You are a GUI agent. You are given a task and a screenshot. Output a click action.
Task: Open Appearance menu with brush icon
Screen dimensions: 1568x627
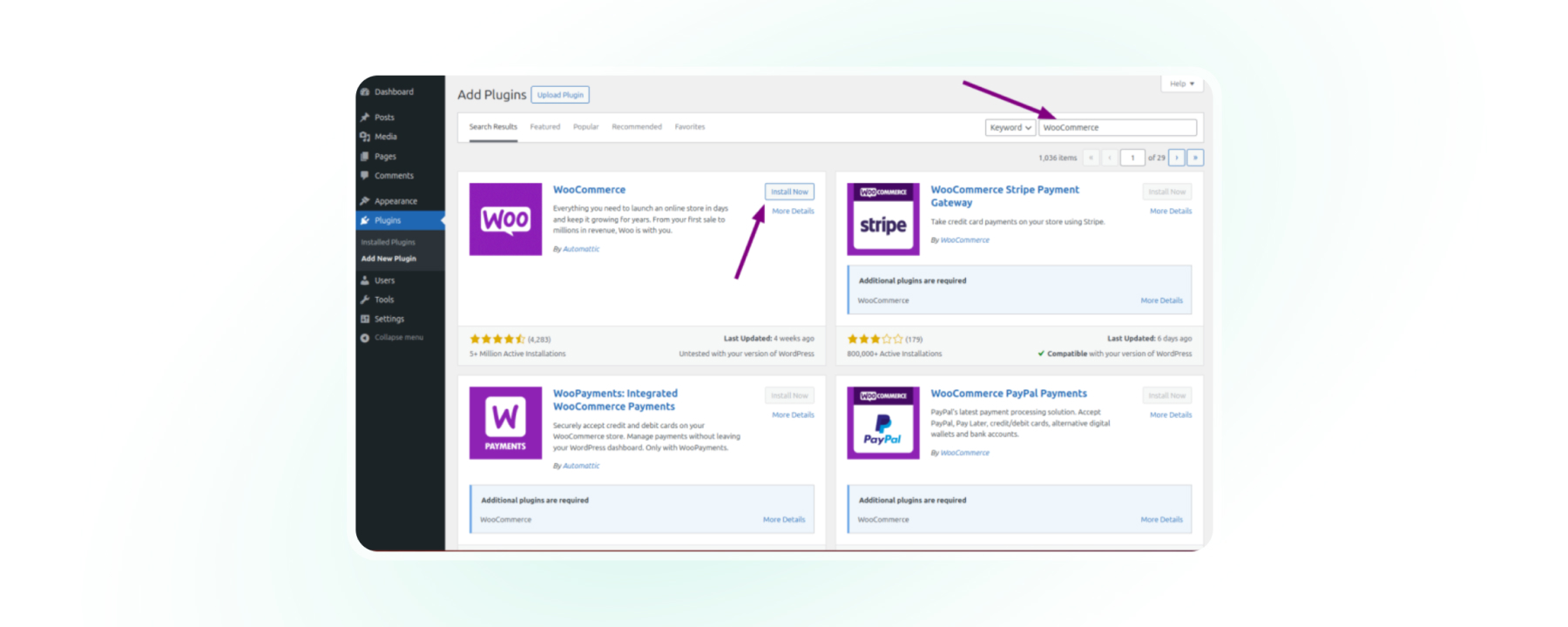pos(365,201)
